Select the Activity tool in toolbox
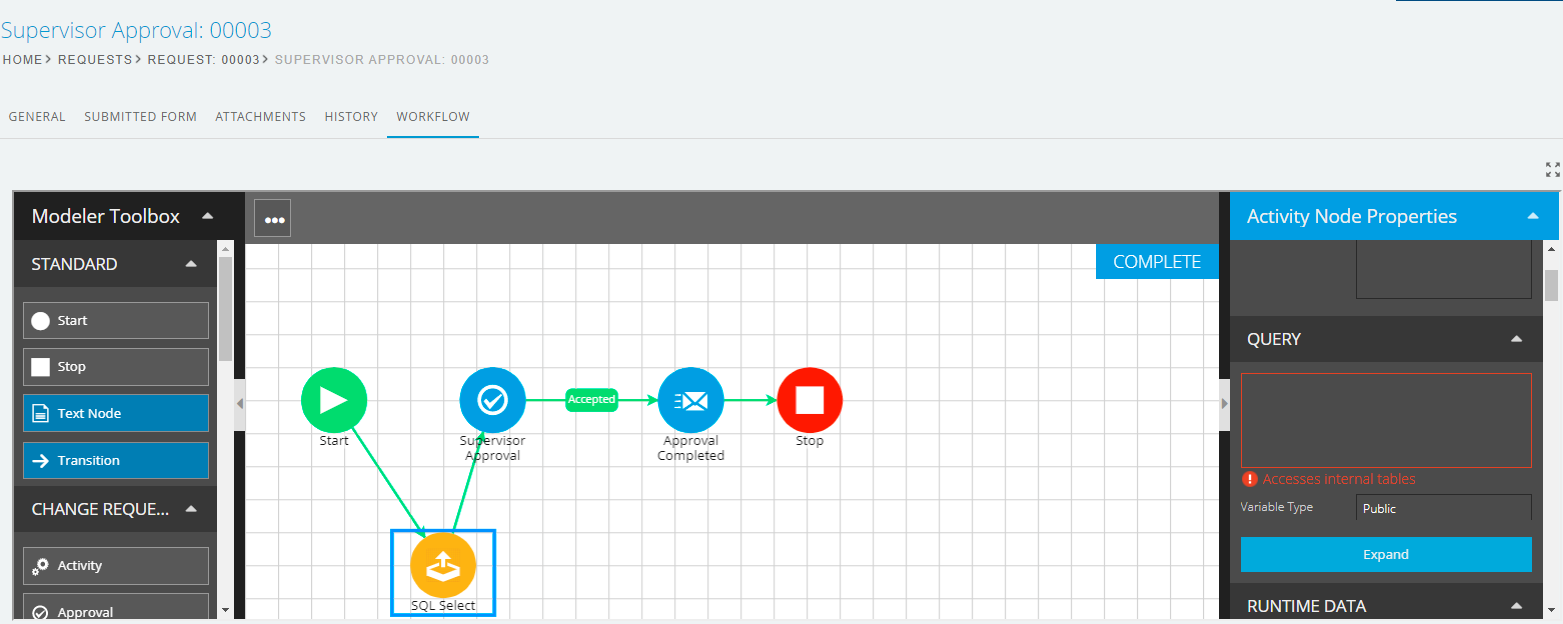 [116, 566]
